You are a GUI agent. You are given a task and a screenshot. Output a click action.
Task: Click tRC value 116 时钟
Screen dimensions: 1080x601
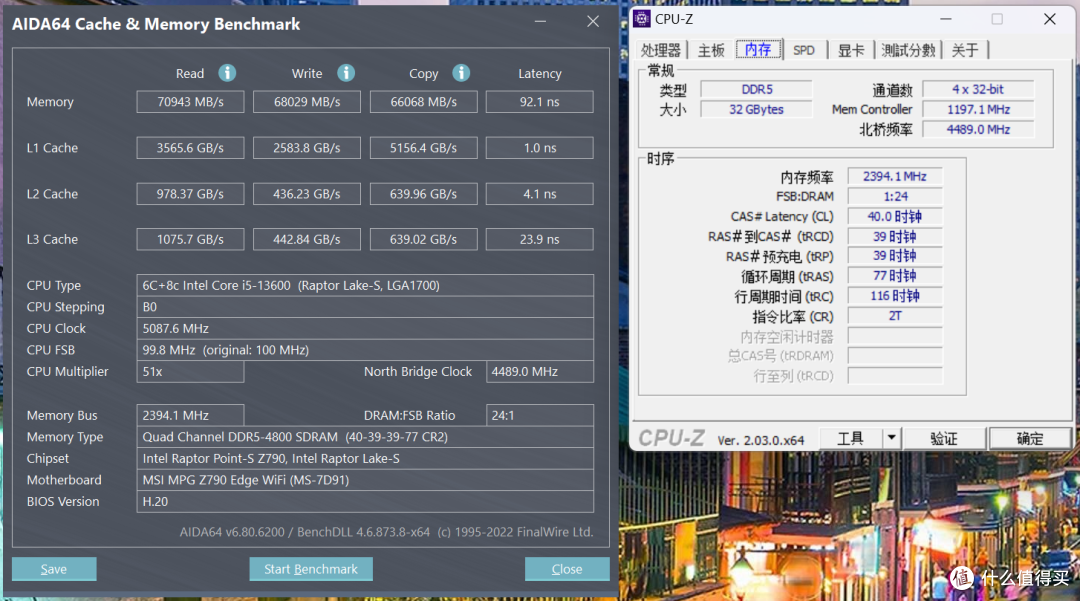[x=895, y=296]
